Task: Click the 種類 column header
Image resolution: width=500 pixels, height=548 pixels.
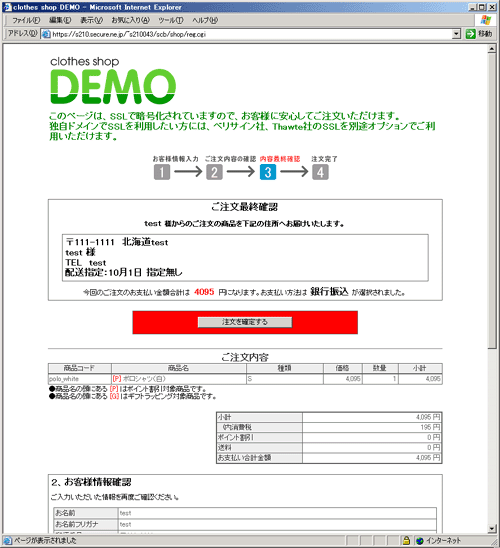Action: (284, 368)
